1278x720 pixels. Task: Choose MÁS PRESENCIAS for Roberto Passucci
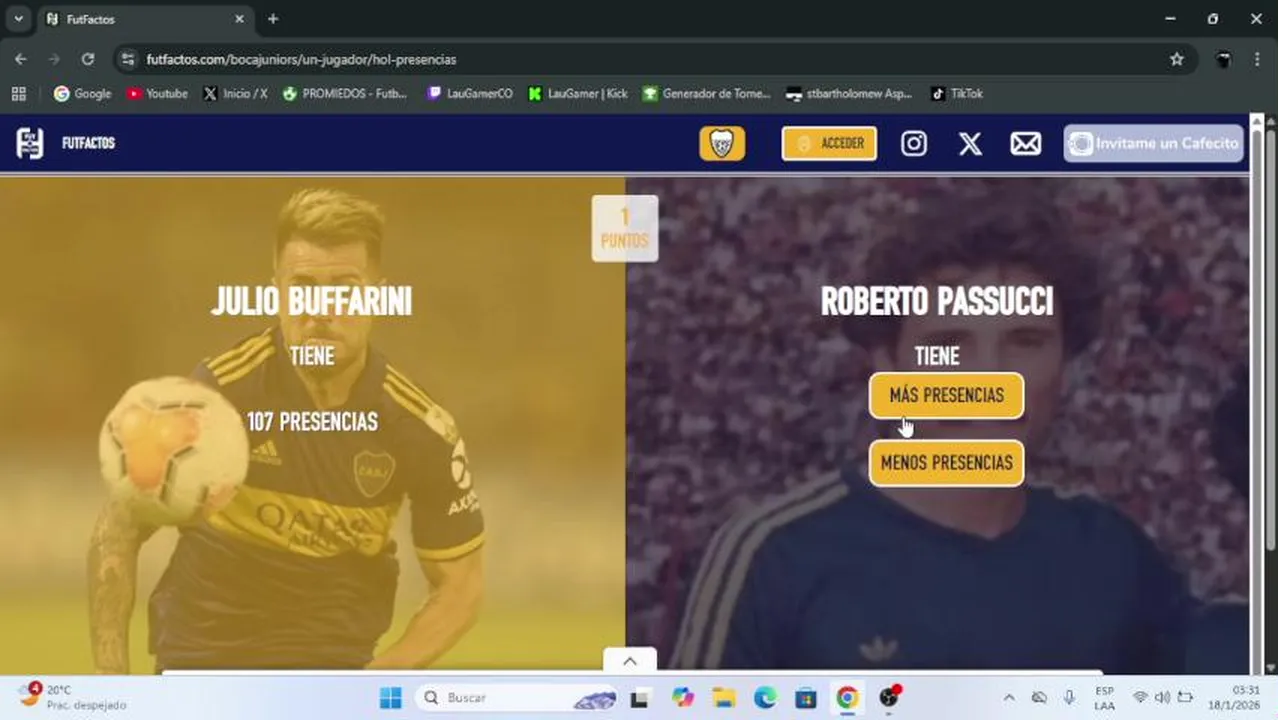(946, 396)
